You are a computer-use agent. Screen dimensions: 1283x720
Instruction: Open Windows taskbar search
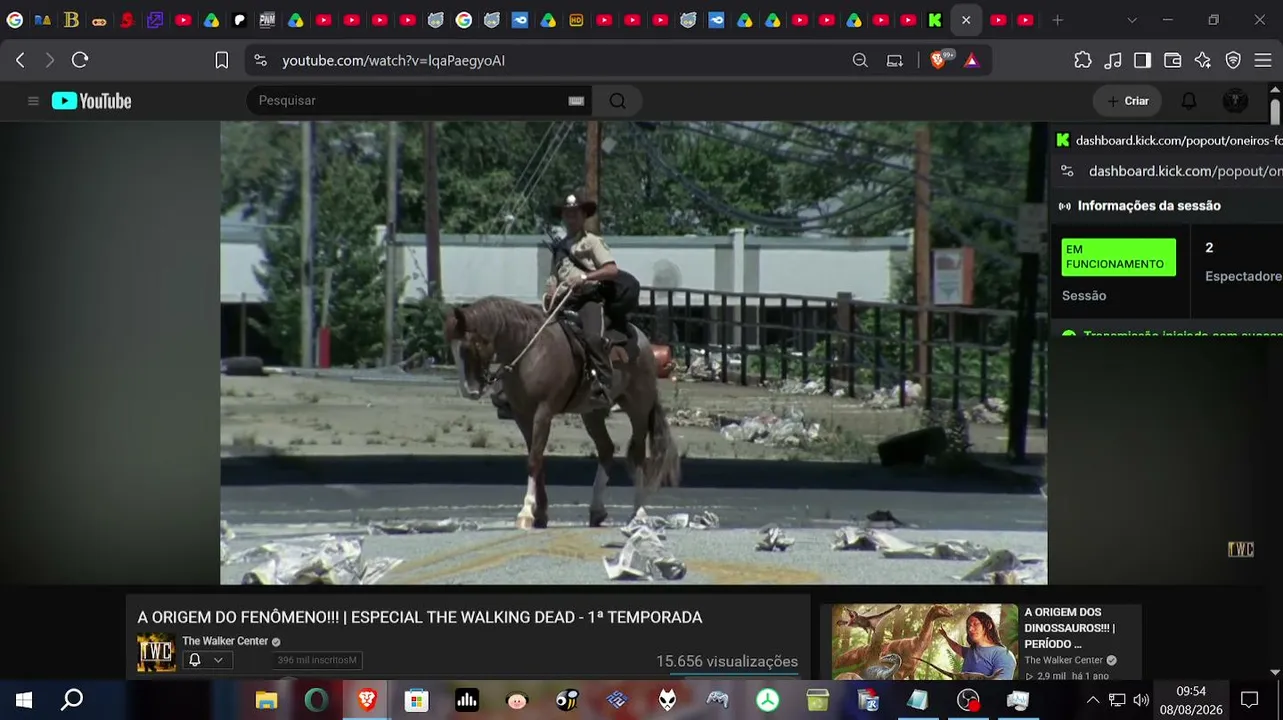click(72, 700)
